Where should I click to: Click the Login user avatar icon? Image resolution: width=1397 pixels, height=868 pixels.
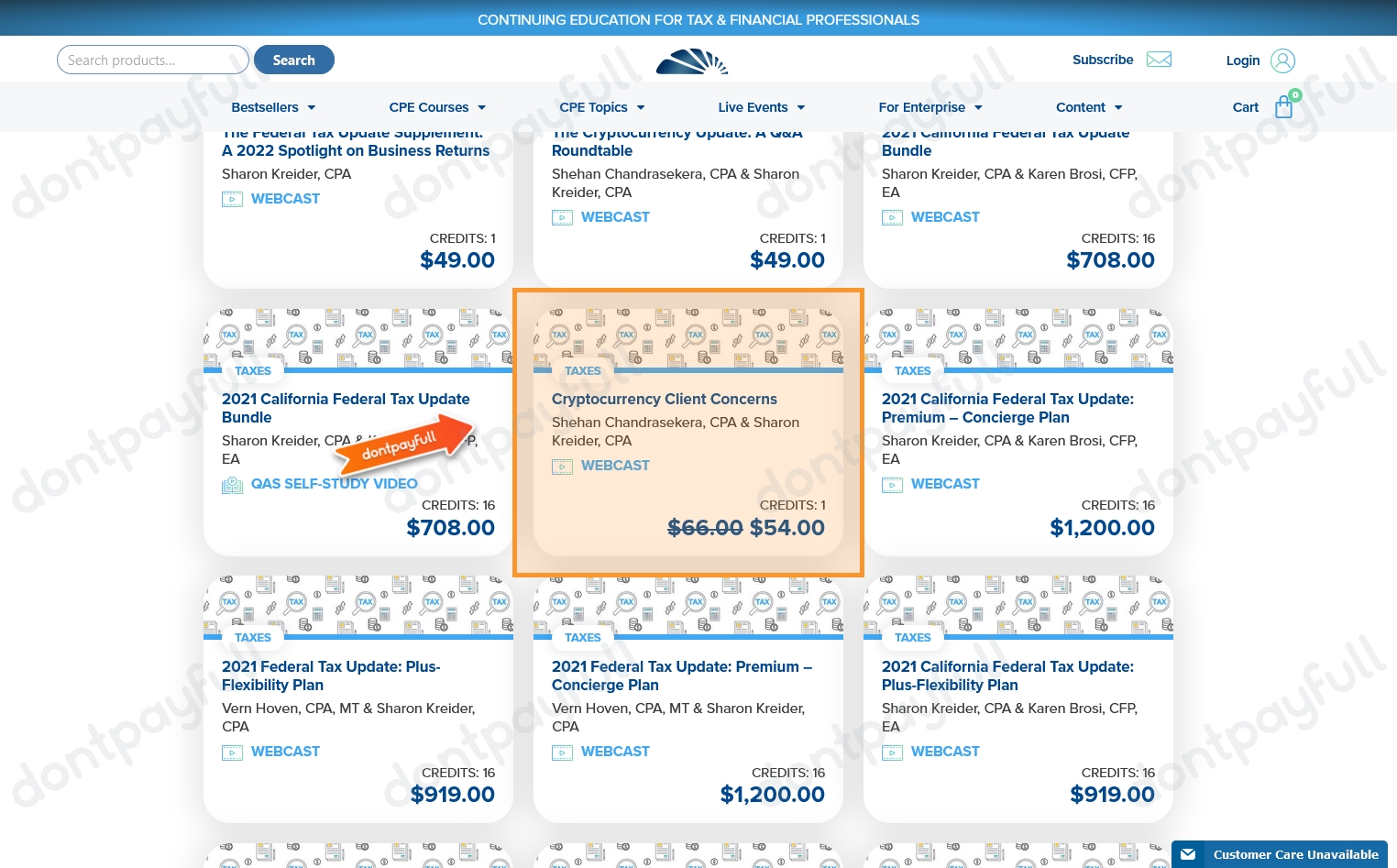[x=1282, y=60]
